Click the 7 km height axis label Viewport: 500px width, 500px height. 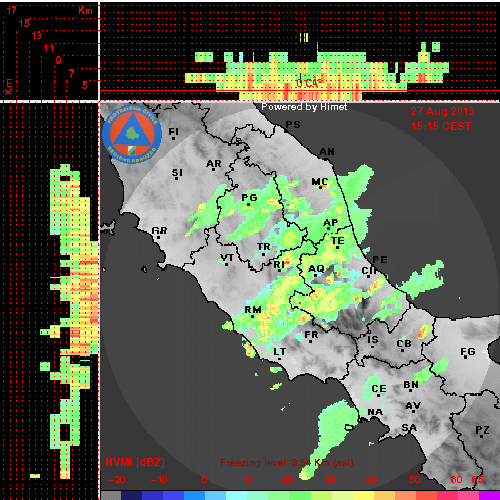click(x=71, y=73)
